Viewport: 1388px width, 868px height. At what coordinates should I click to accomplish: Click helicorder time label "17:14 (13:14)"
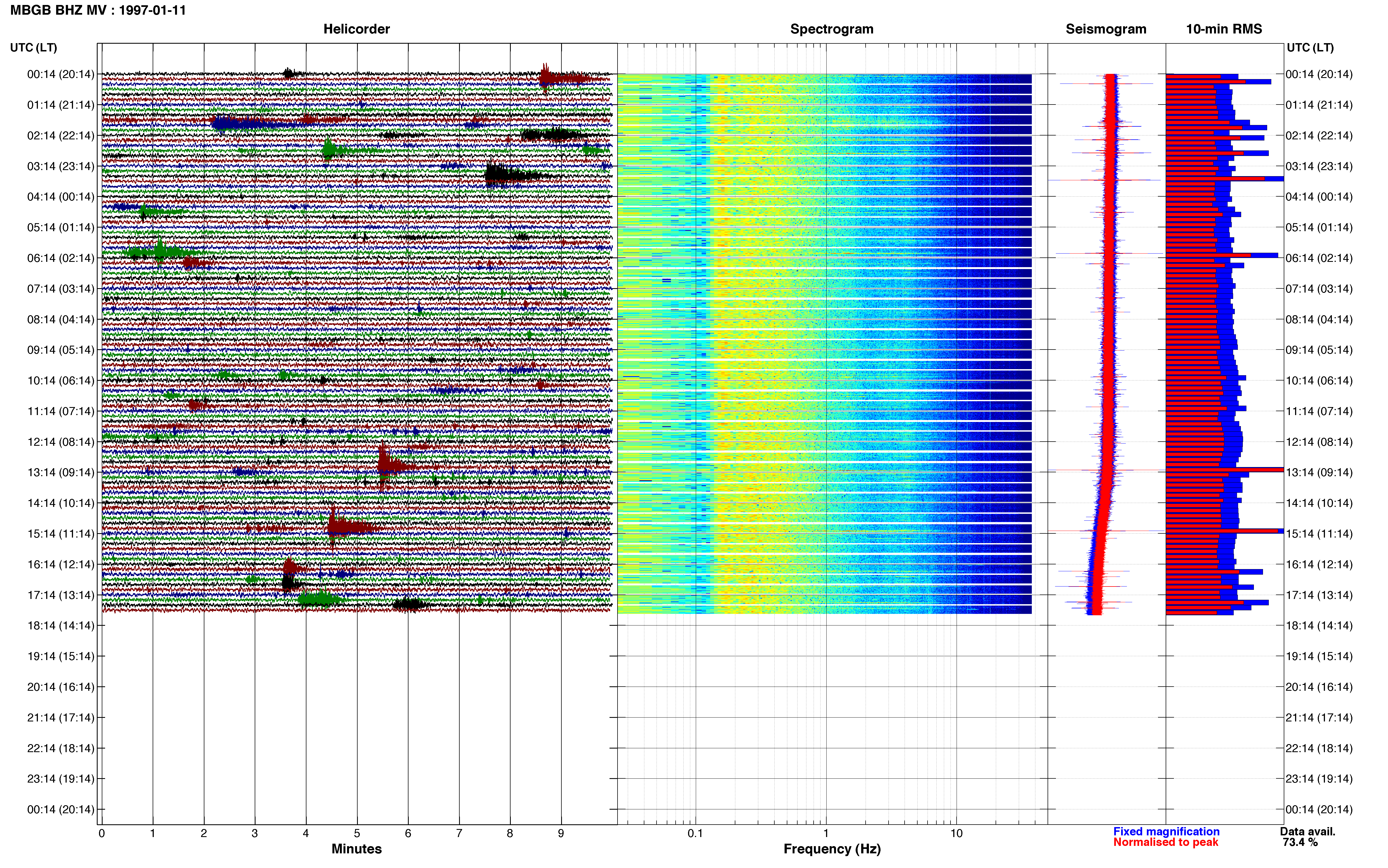click(x=61, y=595)
